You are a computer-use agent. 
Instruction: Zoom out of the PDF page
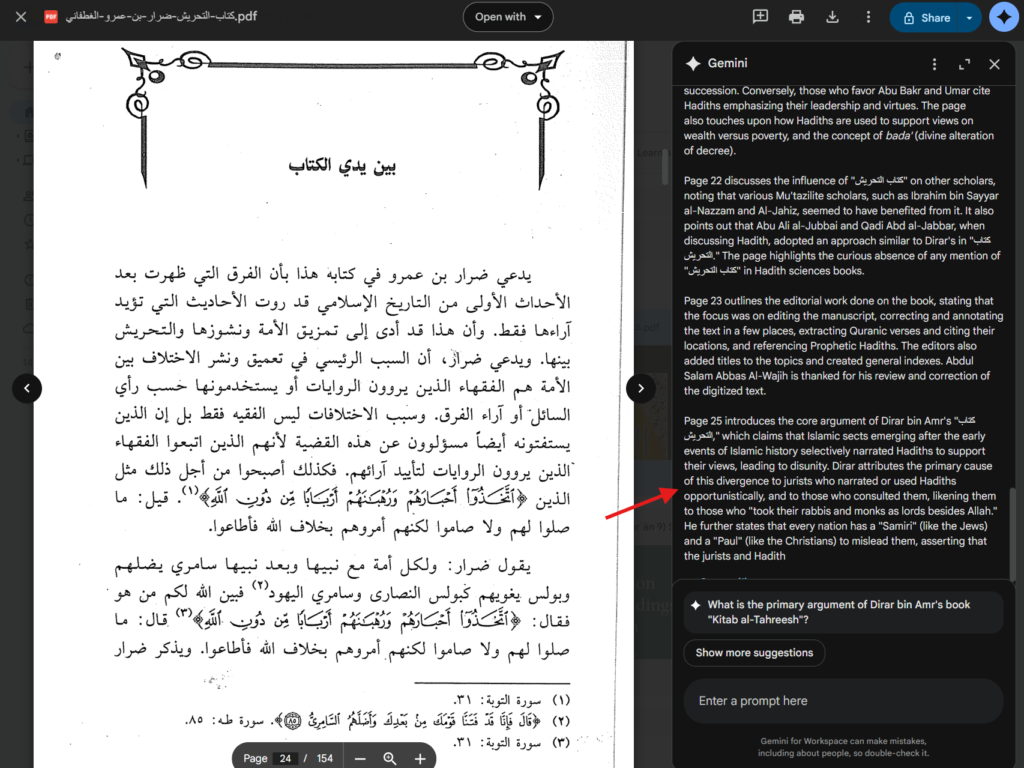pos(360,758)
